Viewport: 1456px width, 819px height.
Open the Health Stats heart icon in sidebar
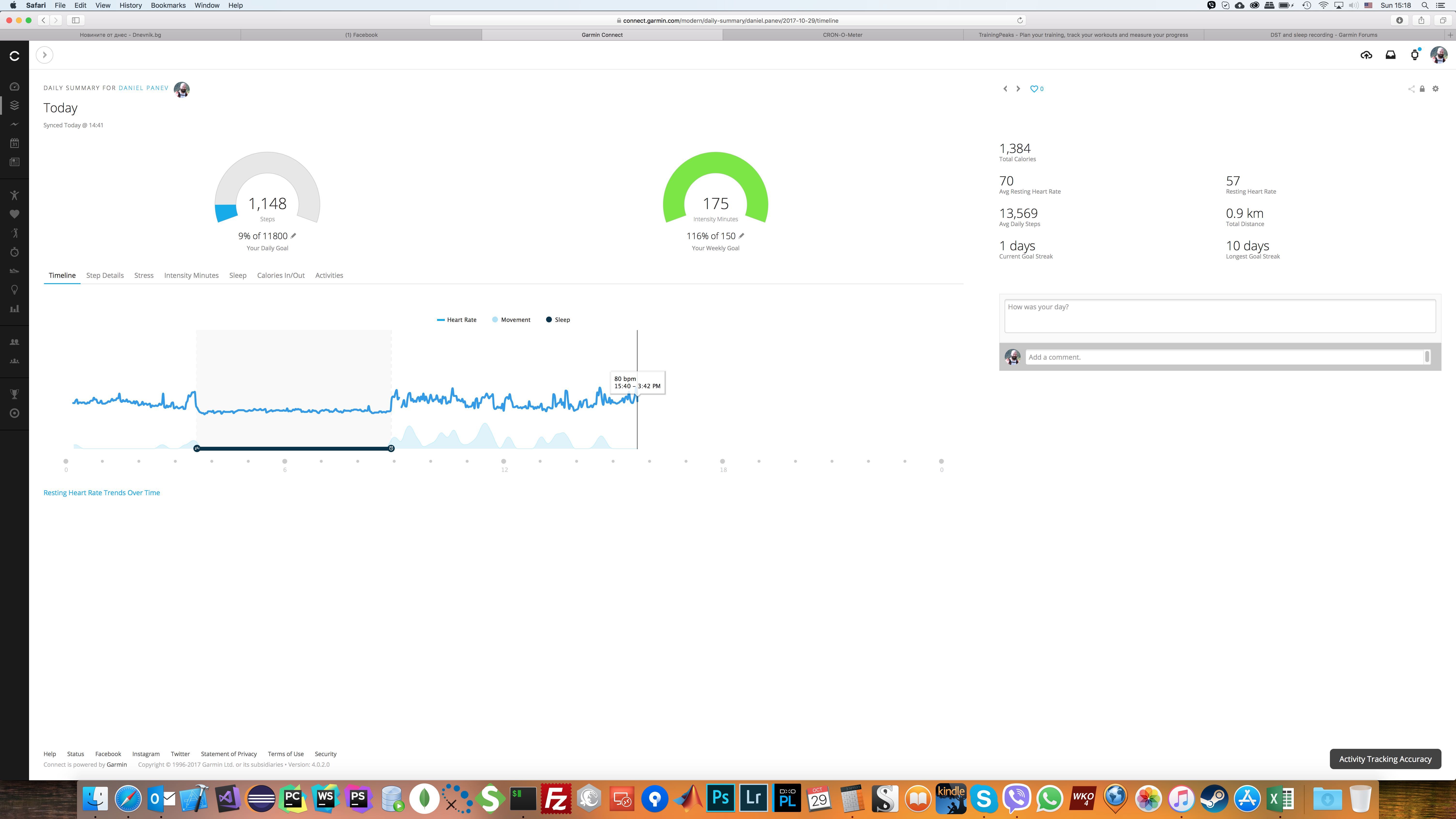pos(15,214)
